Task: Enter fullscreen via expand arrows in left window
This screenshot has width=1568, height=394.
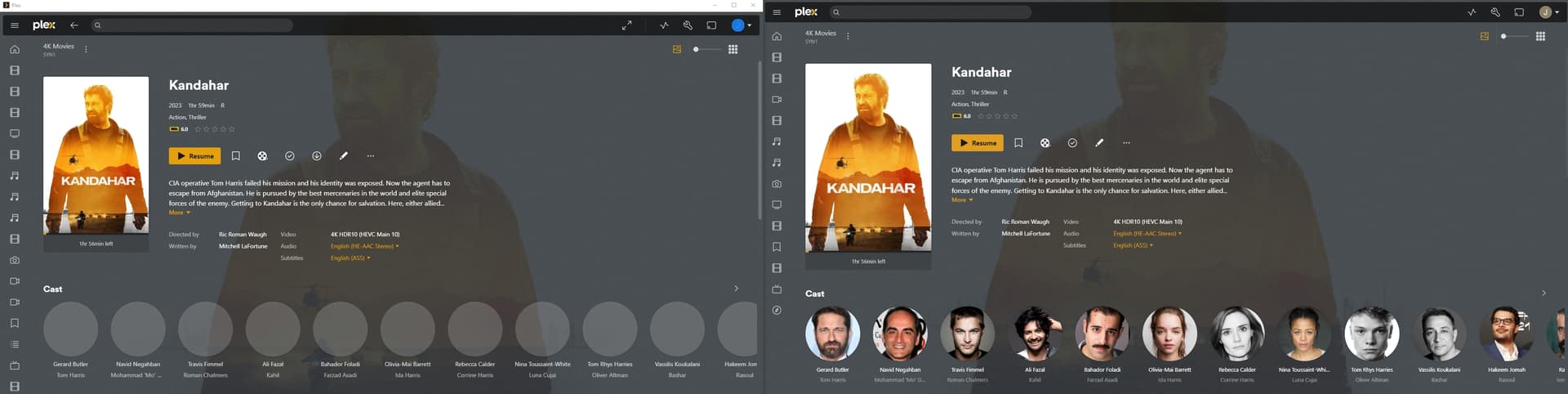Action: coord(626,25)
